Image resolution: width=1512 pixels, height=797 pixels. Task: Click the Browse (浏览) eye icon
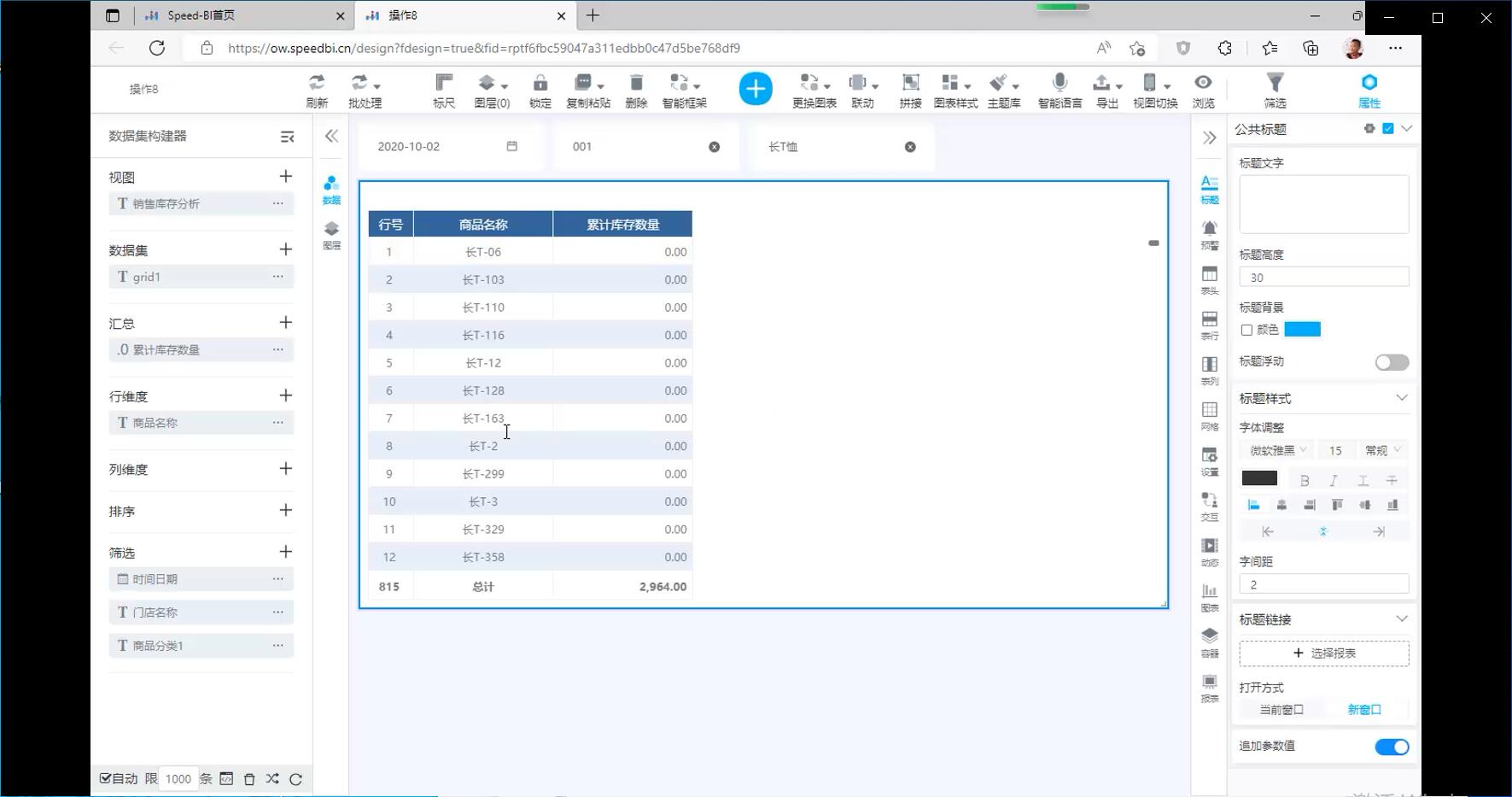pos(1203,90)
